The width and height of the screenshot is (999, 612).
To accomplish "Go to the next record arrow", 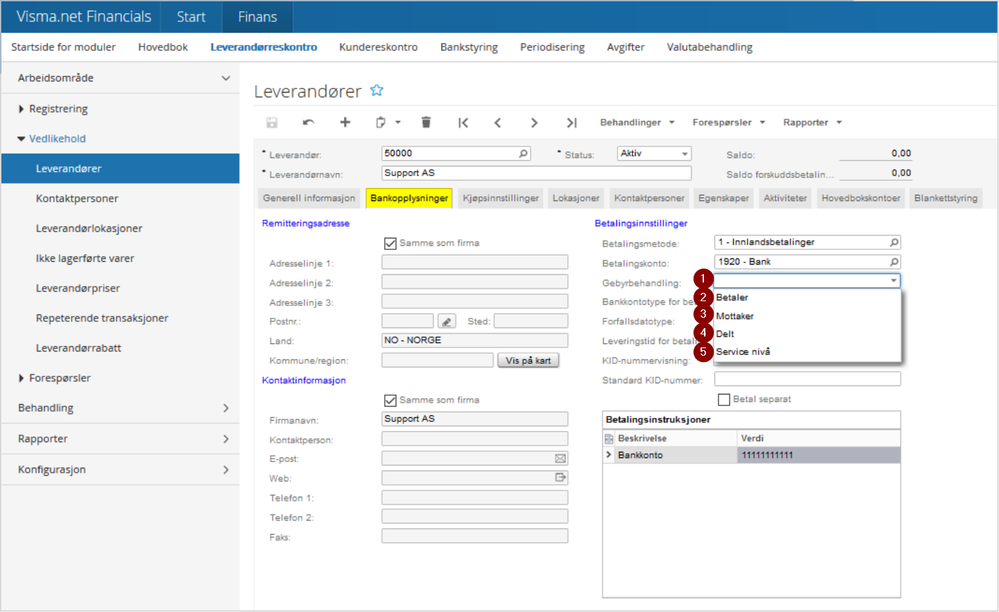I will (534, 122).
